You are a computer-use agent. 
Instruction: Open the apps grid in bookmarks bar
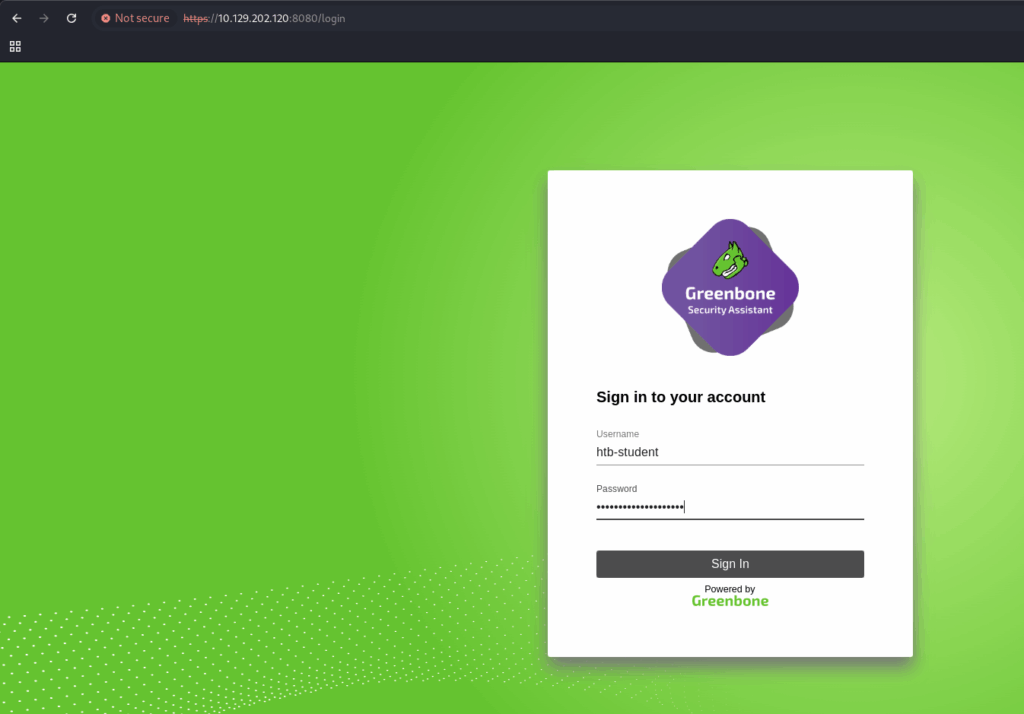click(x=15, y=46)
